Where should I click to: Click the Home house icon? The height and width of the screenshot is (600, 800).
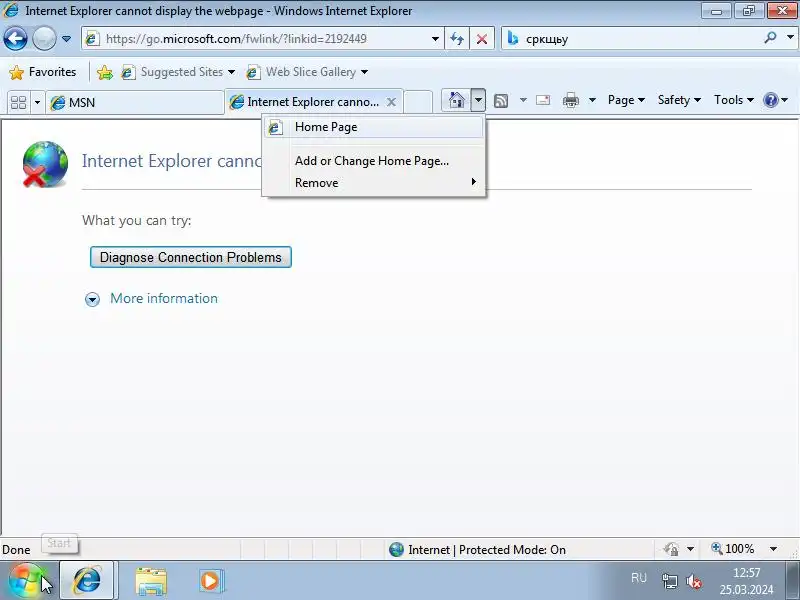coord(456,100)
